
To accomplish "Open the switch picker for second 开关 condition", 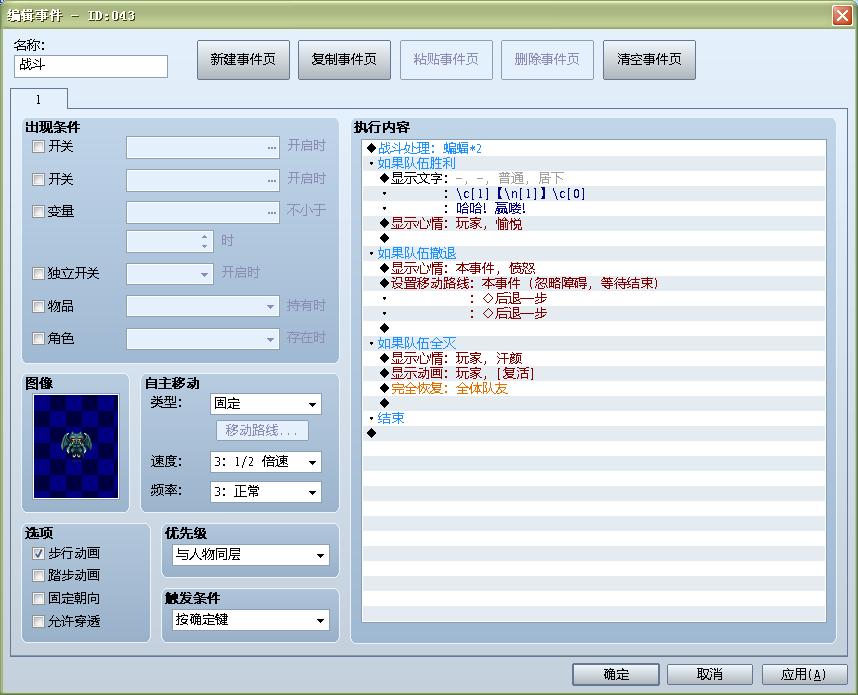I will pyautogui.click(x=270, y=179).
